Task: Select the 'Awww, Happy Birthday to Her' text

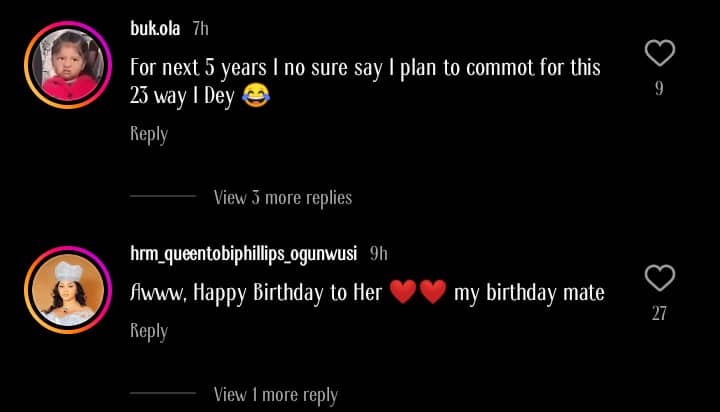Action: [256, 293]
